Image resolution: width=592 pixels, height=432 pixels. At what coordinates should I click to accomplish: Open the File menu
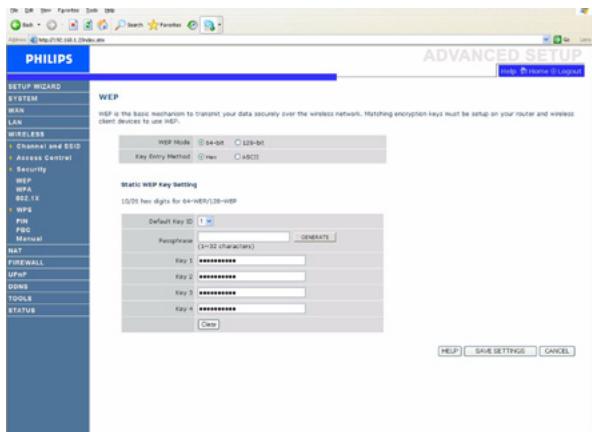point(14,10)
